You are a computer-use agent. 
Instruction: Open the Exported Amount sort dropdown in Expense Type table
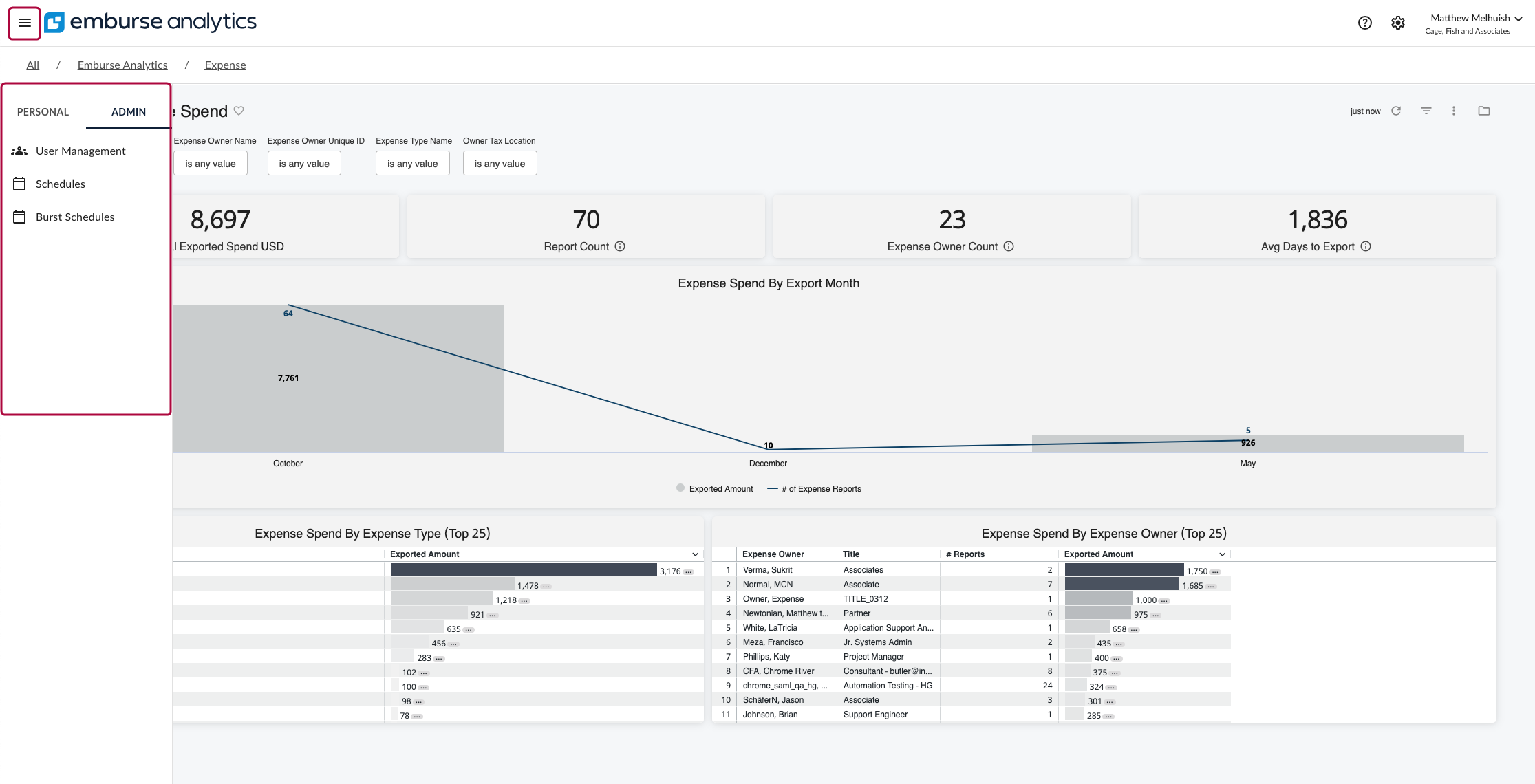coord(694,554)
